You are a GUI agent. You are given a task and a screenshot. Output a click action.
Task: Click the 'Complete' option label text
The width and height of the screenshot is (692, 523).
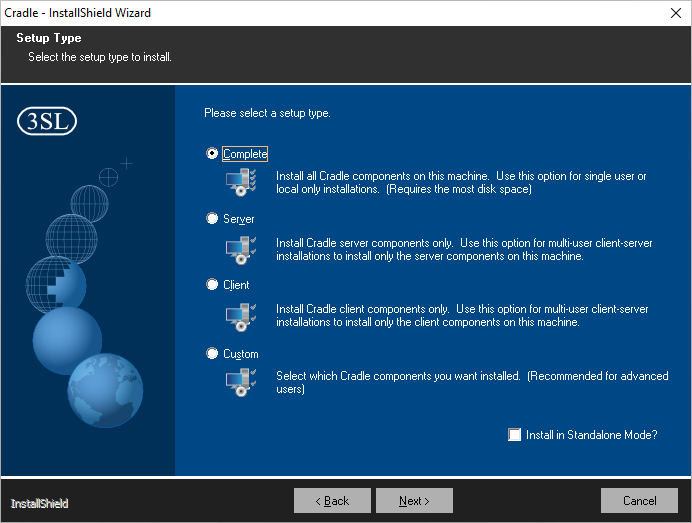(x=245, y=154)
